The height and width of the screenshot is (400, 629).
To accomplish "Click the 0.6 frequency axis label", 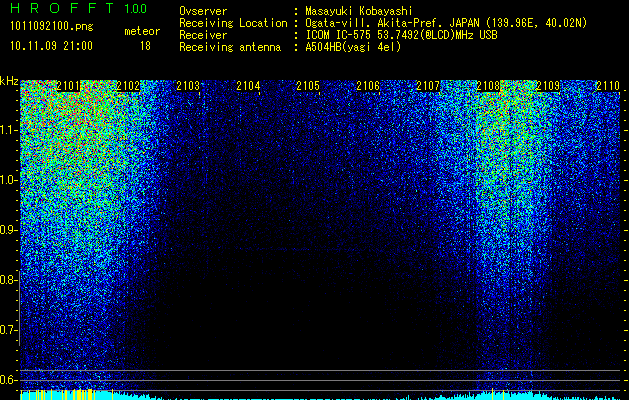I will (8, 380).
